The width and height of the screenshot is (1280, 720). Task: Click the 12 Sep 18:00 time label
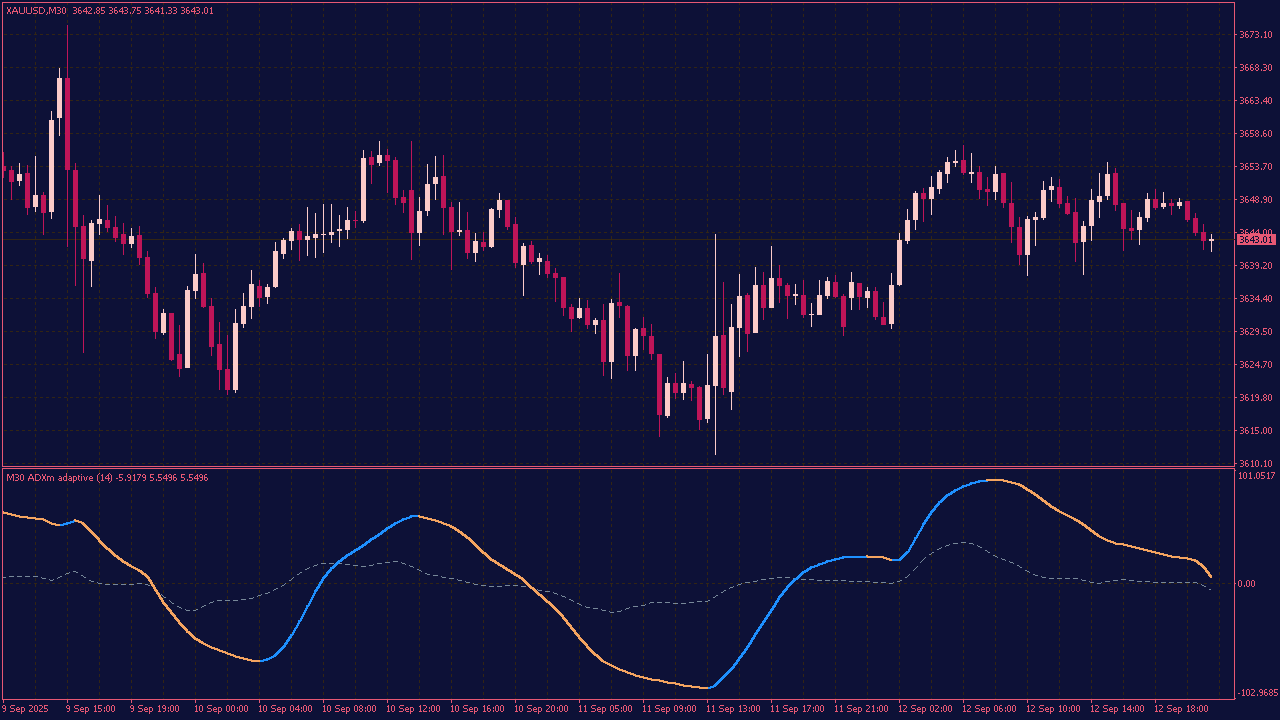[1182, 709]
